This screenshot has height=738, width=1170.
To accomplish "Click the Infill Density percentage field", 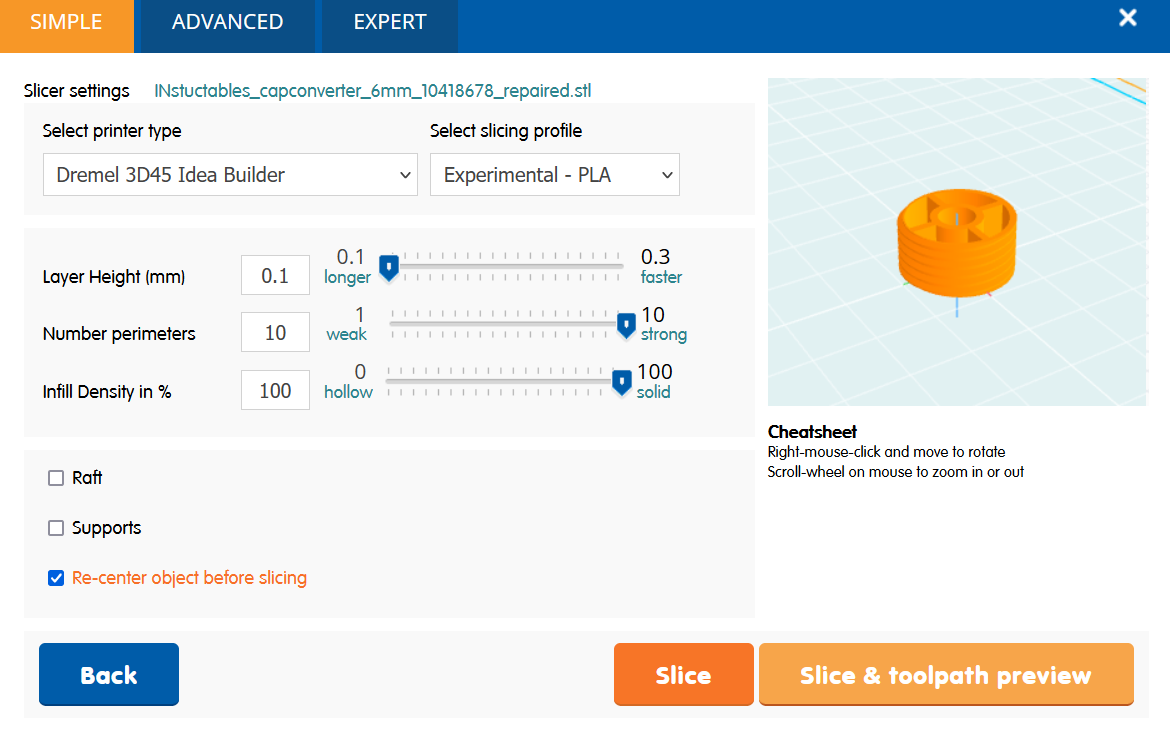I will (275, 391).
